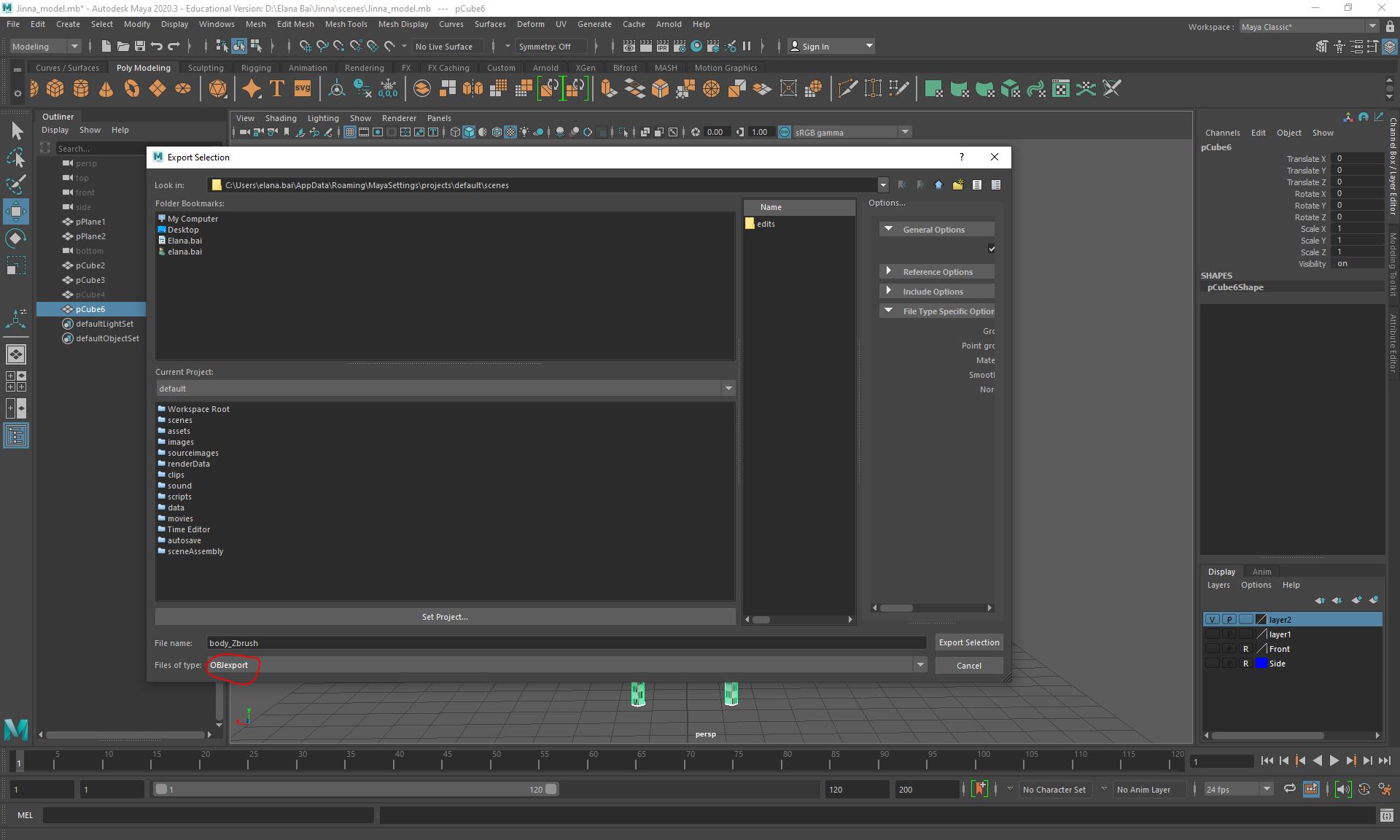Click the Set Project button
The width and height of the screenshot is (1400, 840).
[444, 616]
